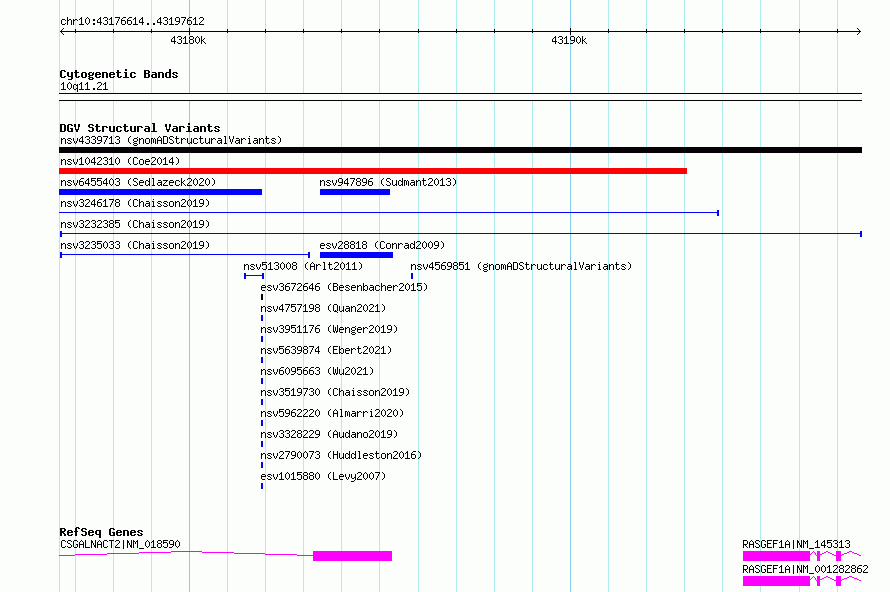Click the nsv3246178 (Chaisson2019) label
This screenshot has height=592, width=890.
point(135,203)
